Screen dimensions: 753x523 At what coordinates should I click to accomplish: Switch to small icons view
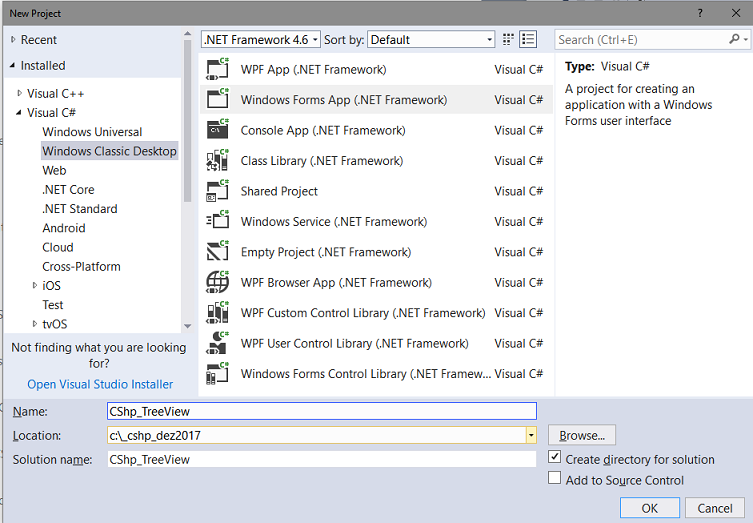(x=508, y=39)
